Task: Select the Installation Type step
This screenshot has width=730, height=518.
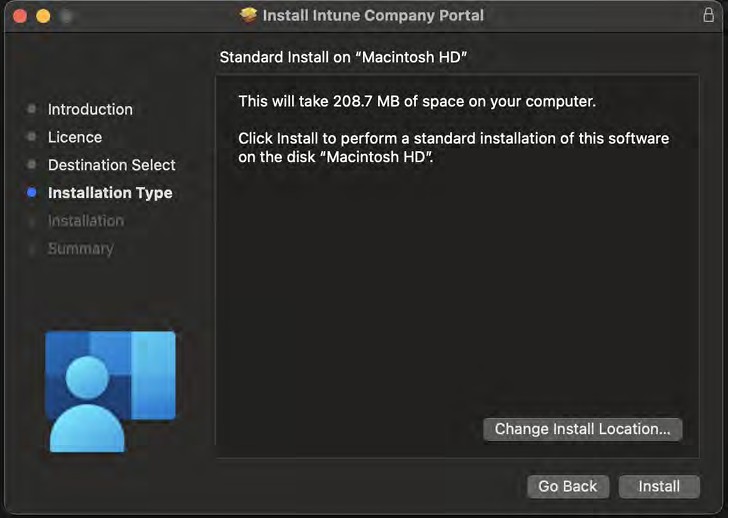Action: [110, 193]
